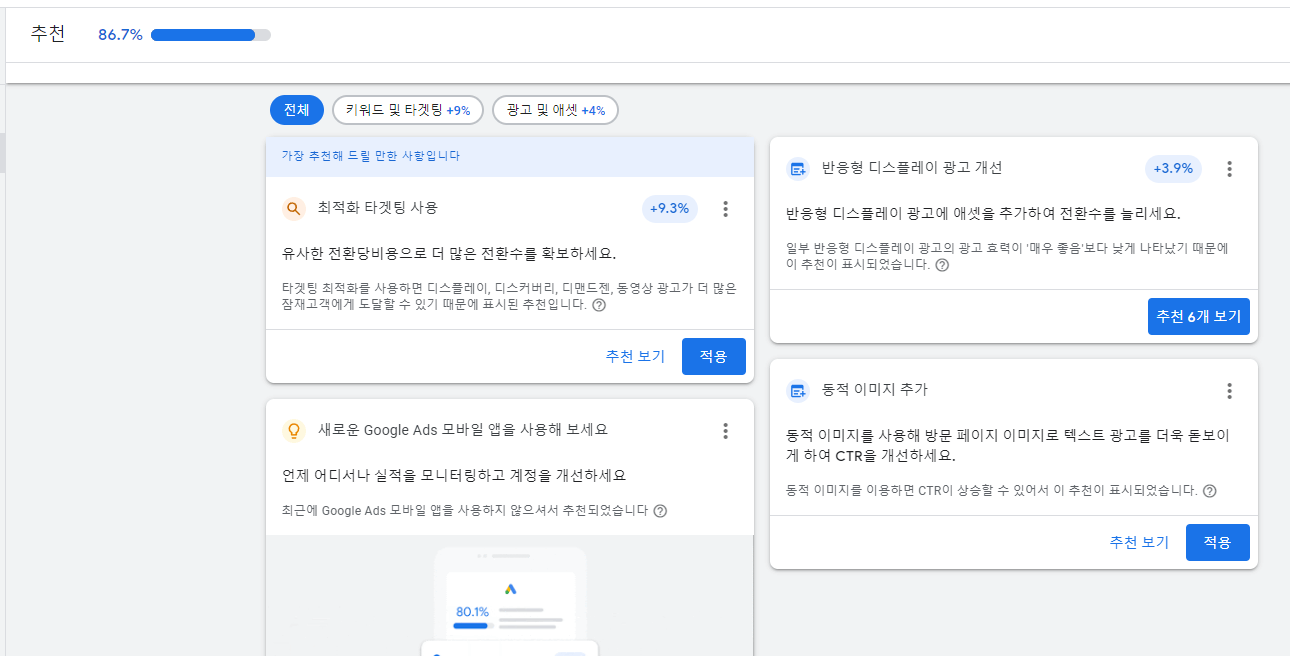Click help icon in 모바일 앱 card description
This screenshot has width=1290, height=656.
(x=660, y=511)
